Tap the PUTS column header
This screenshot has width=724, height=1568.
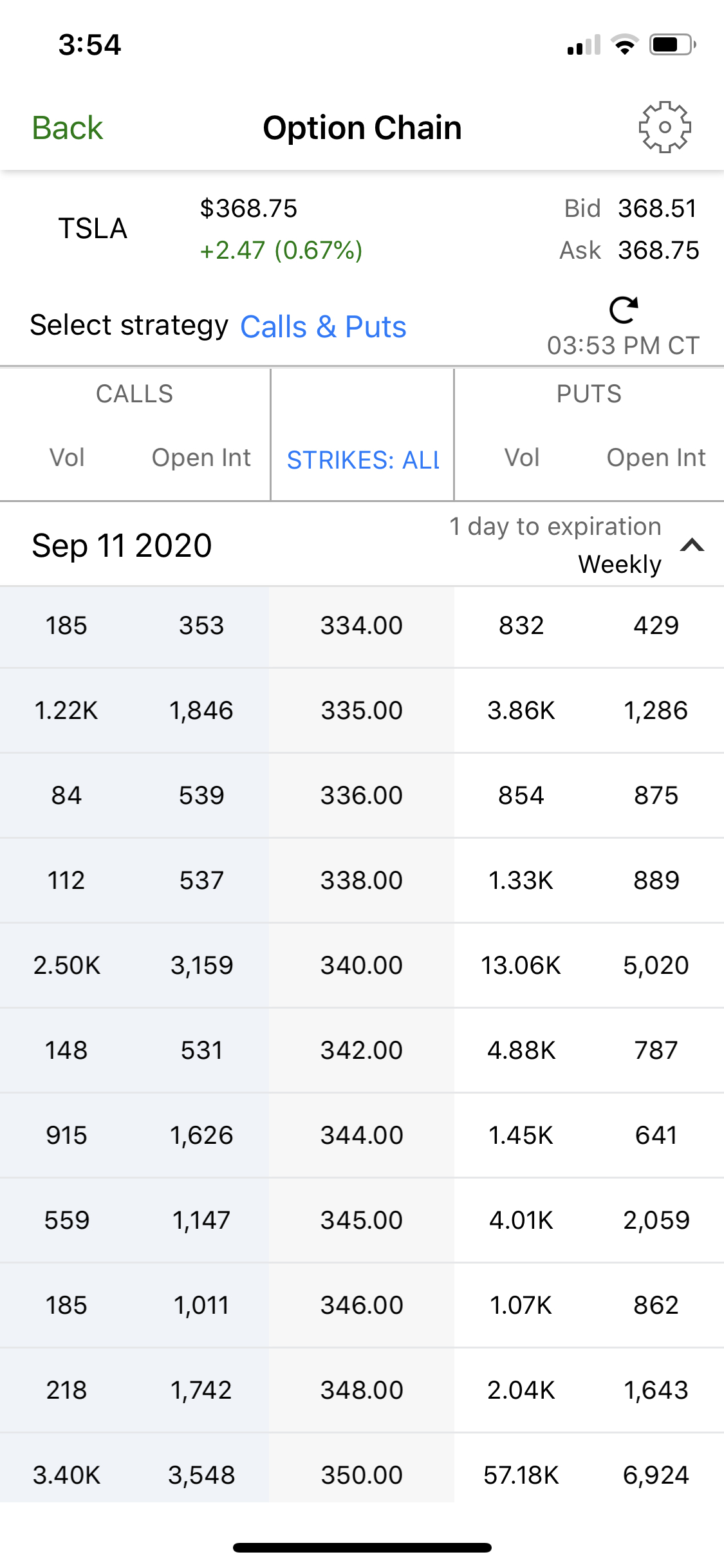coord(589,393)
